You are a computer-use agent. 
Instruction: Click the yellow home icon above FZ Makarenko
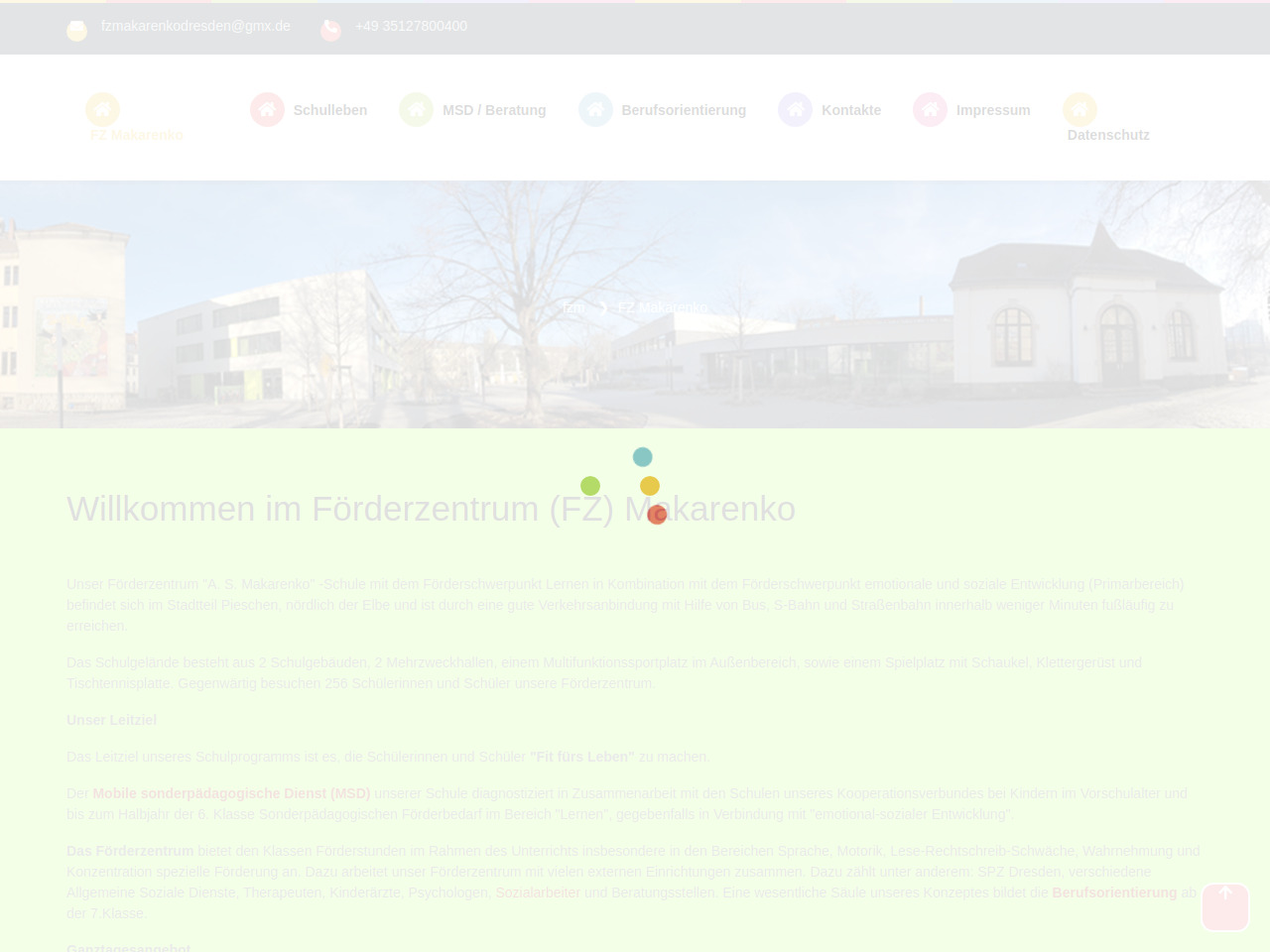pos(102,109)
